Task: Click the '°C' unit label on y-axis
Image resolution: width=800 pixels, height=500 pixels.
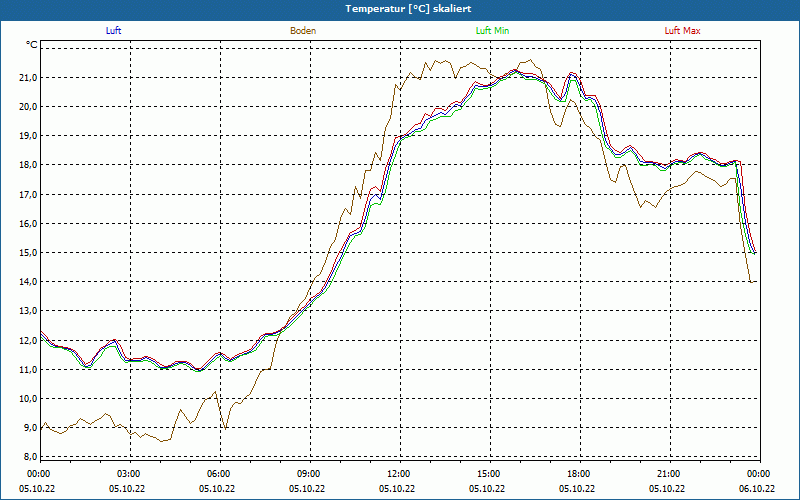Action: (32, 45)
